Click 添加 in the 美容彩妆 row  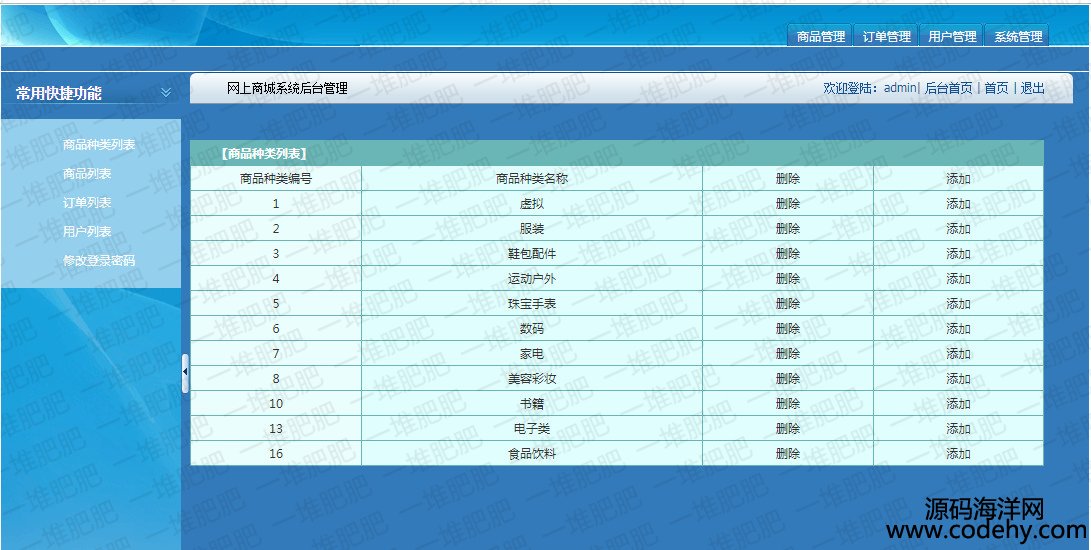click(x=958, y=379)
